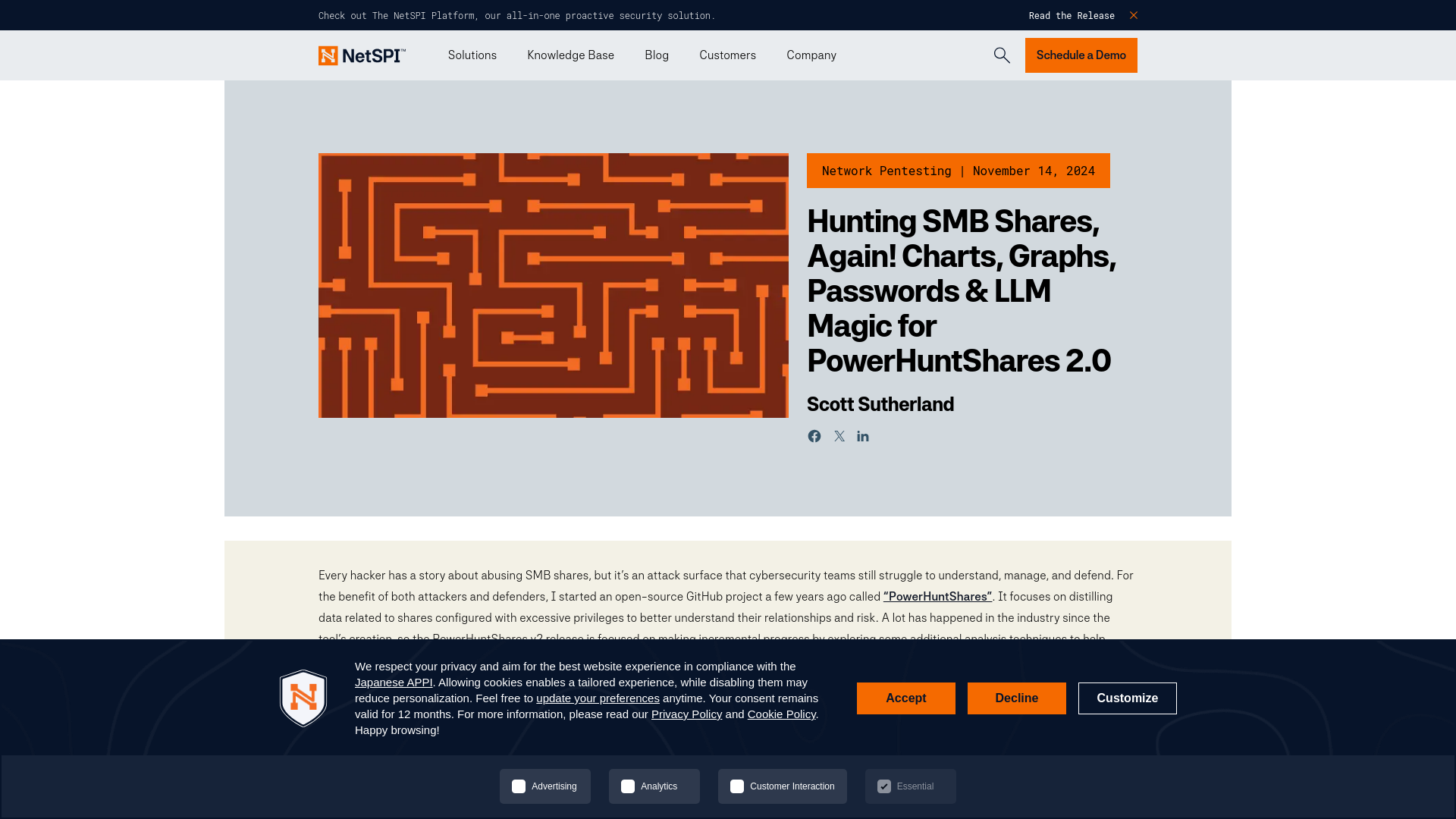Click the search icon
Viewport: 1456px width, 819px height.
click(1001, 55)
